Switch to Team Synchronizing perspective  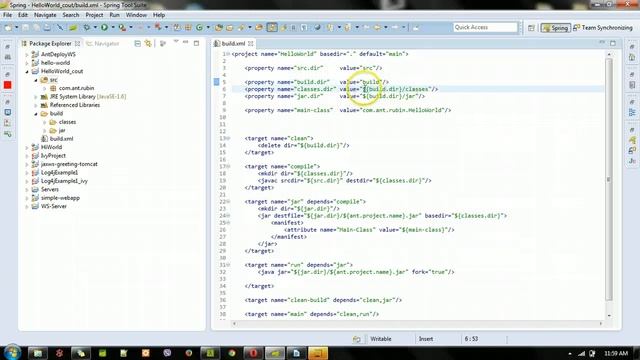[x=602, y=28]
